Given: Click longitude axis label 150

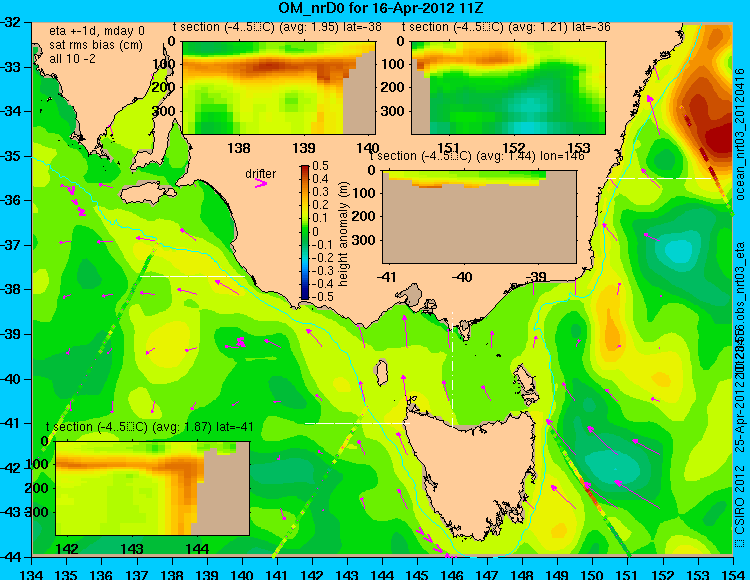Looking at the screenshot, I should [592, 574].
